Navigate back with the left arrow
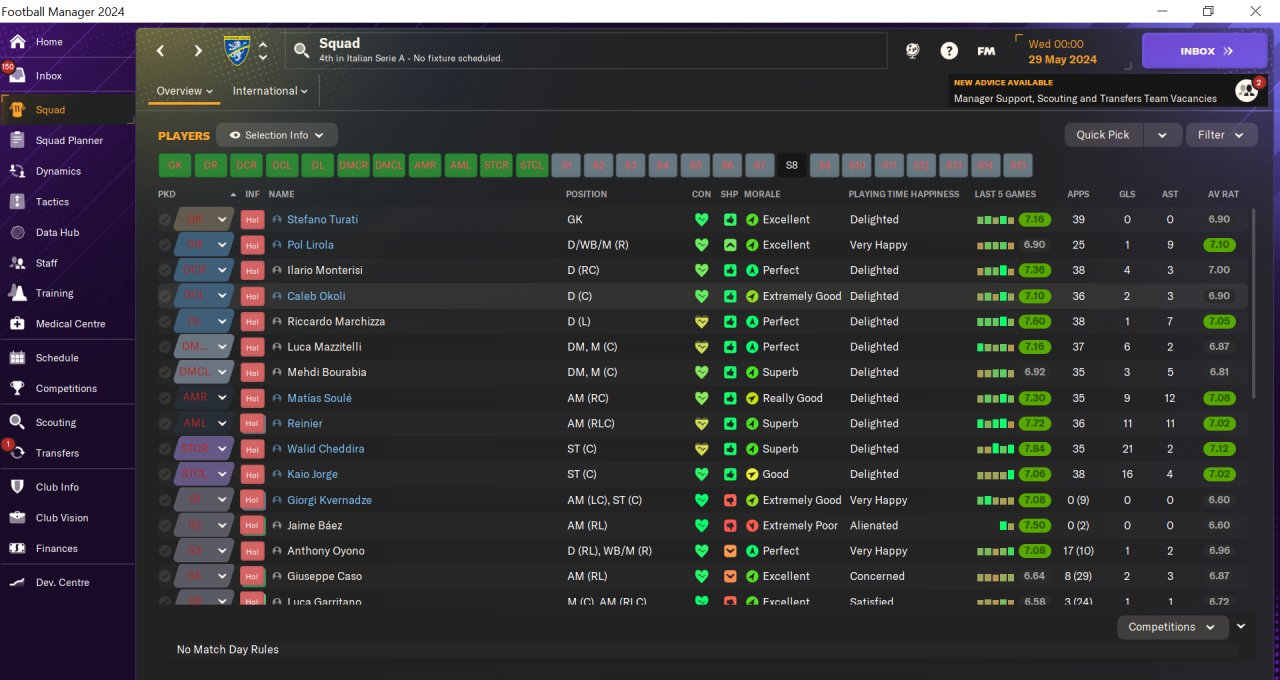1280x680 pixels. click(x=161, y=51)
